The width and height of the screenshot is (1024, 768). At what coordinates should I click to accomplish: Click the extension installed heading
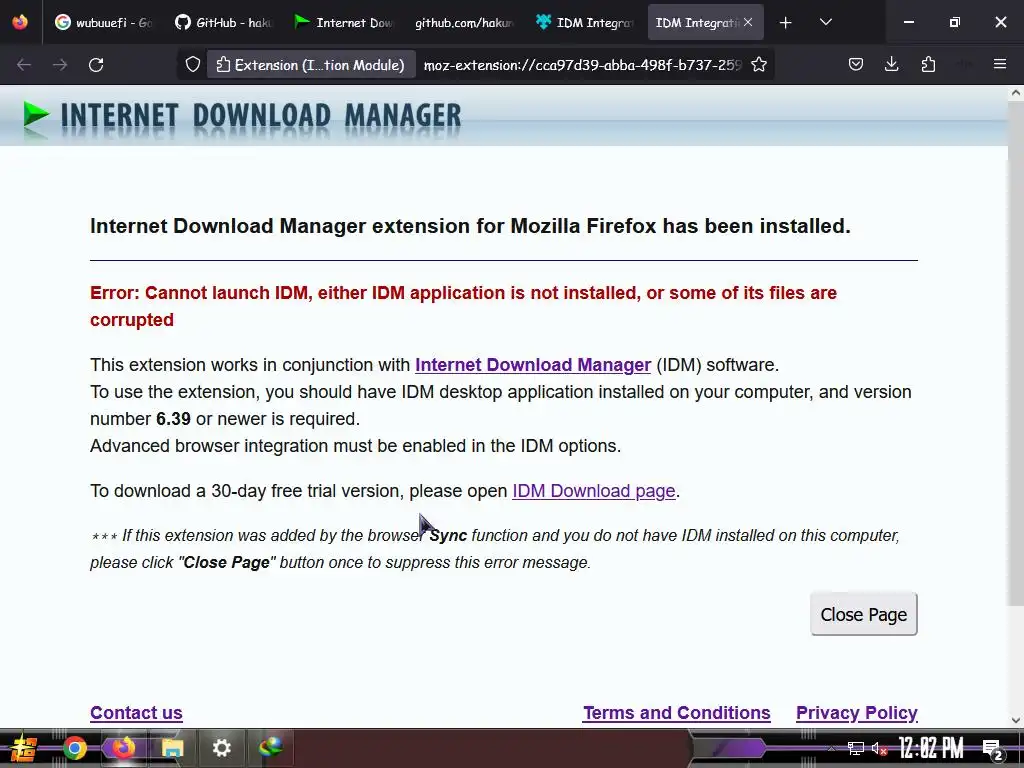tap(470, 226)
